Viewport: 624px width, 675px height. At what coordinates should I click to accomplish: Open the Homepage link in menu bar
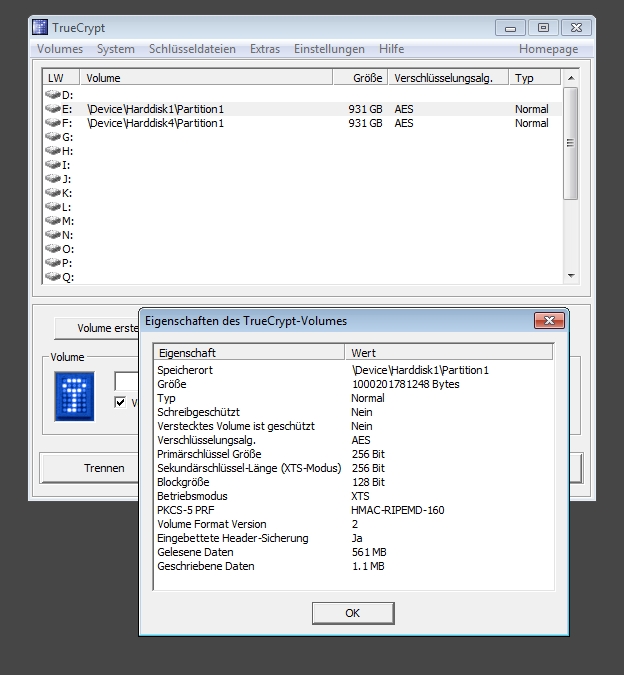click(548, 49)
